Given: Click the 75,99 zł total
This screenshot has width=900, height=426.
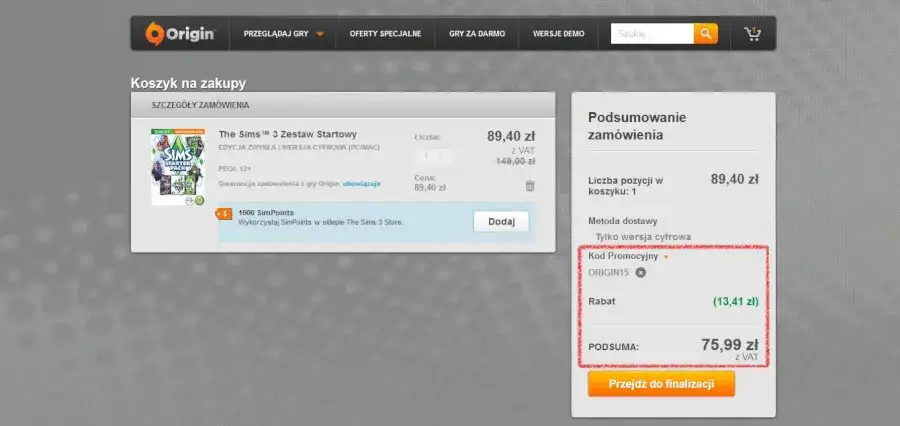Looking at the screenshot, I should (x=730, y=345).
